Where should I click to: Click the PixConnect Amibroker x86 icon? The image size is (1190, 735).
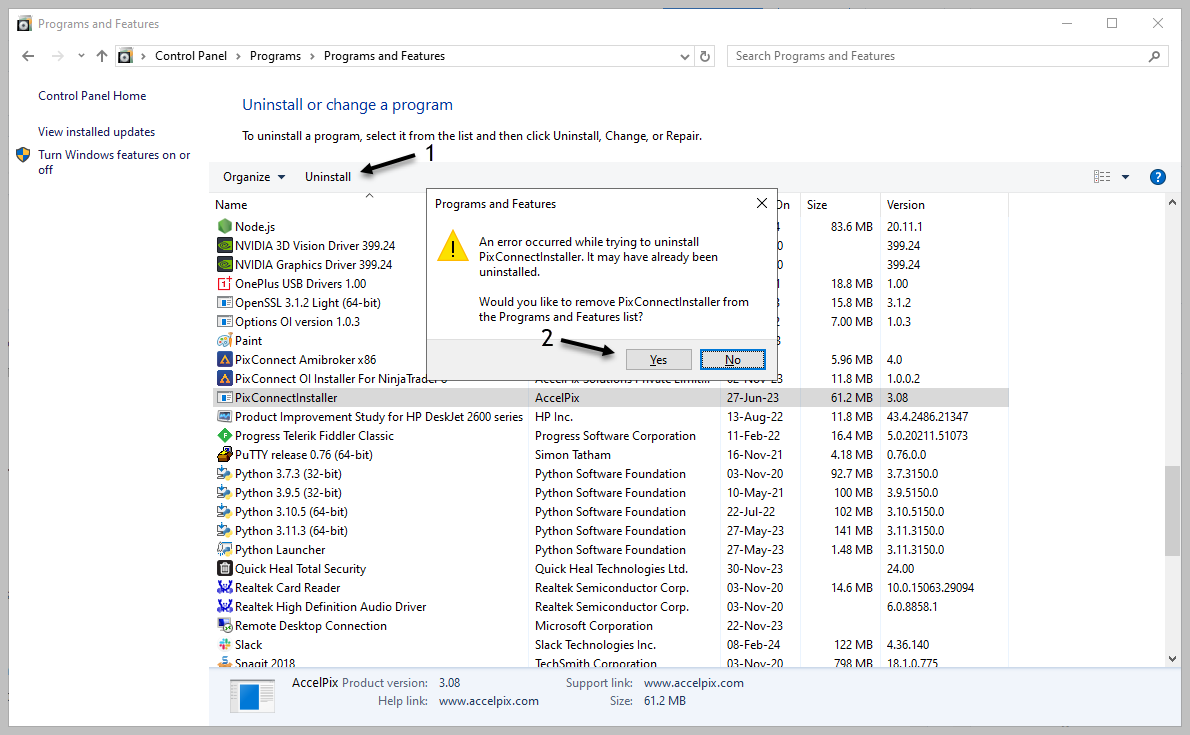pos(225,359)
